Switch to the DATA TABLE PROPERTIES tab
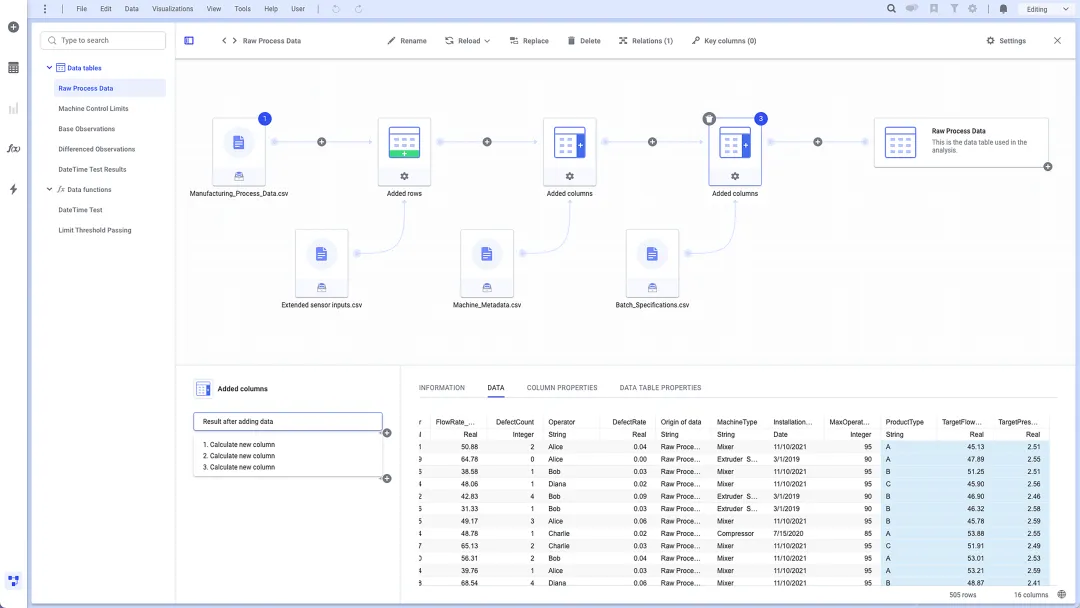The image size is (1080, 608). 661,388
